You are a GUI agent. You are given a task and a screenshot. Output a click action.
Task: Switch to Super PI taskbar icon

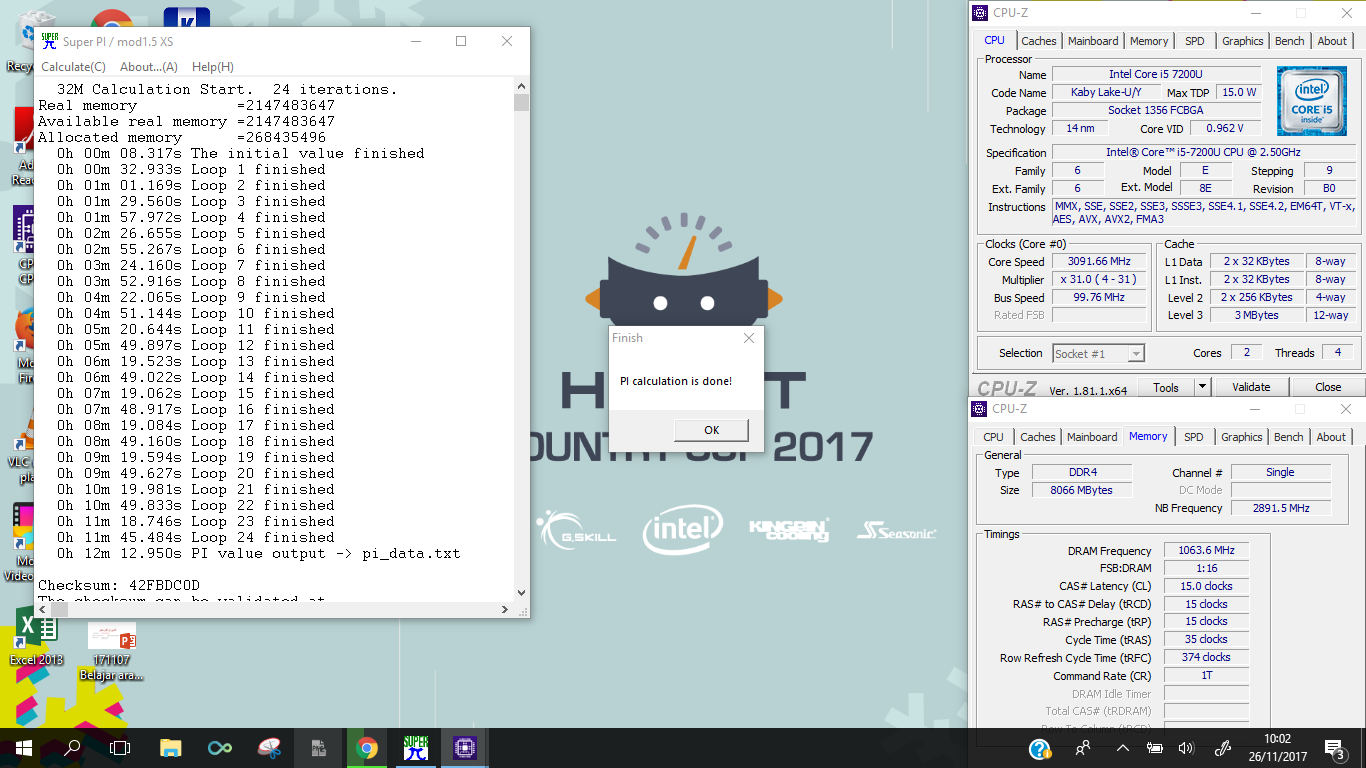pyautogui.click(x=416, y=747)
